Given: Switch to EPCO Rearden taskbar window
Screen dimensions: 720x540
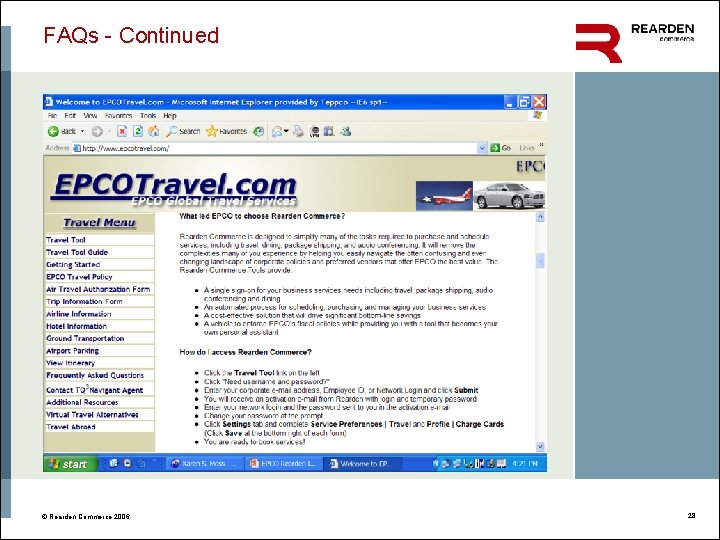Looking at the screenshot, I should 283,464.
